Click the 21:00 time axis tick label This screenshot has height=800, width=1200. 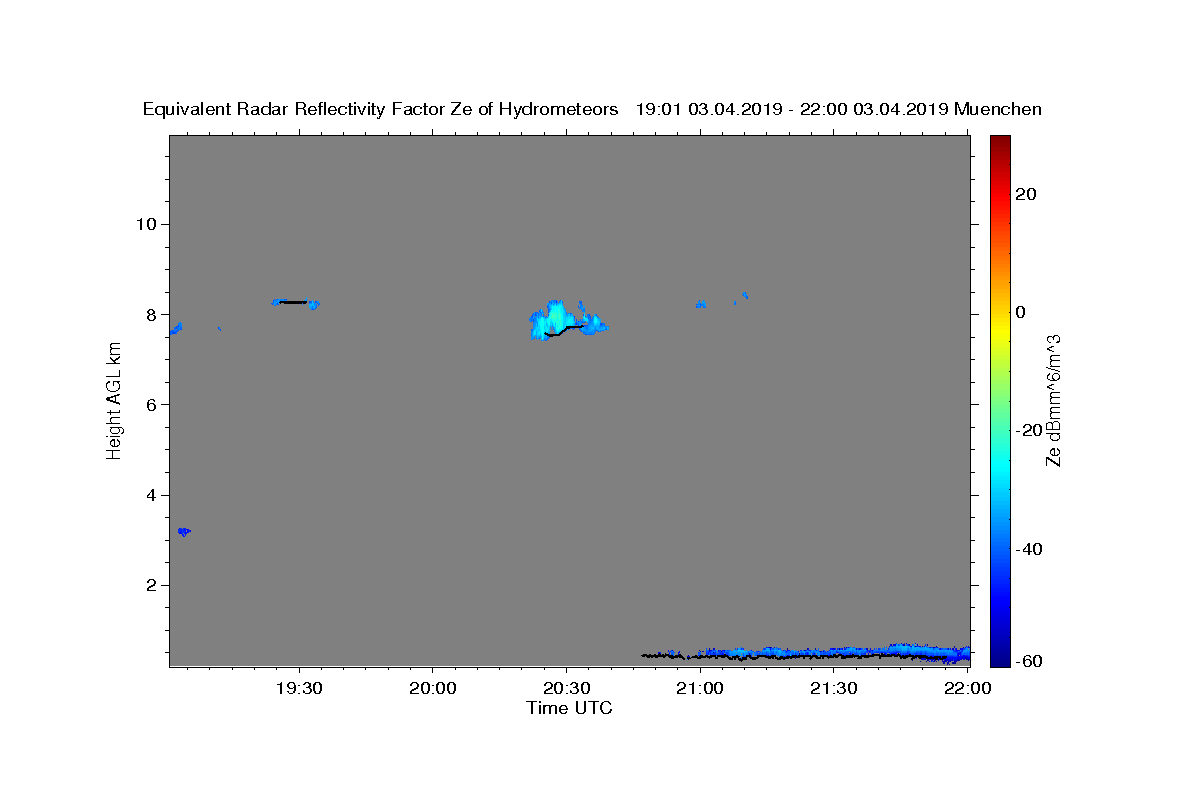[x=700, y=688]
